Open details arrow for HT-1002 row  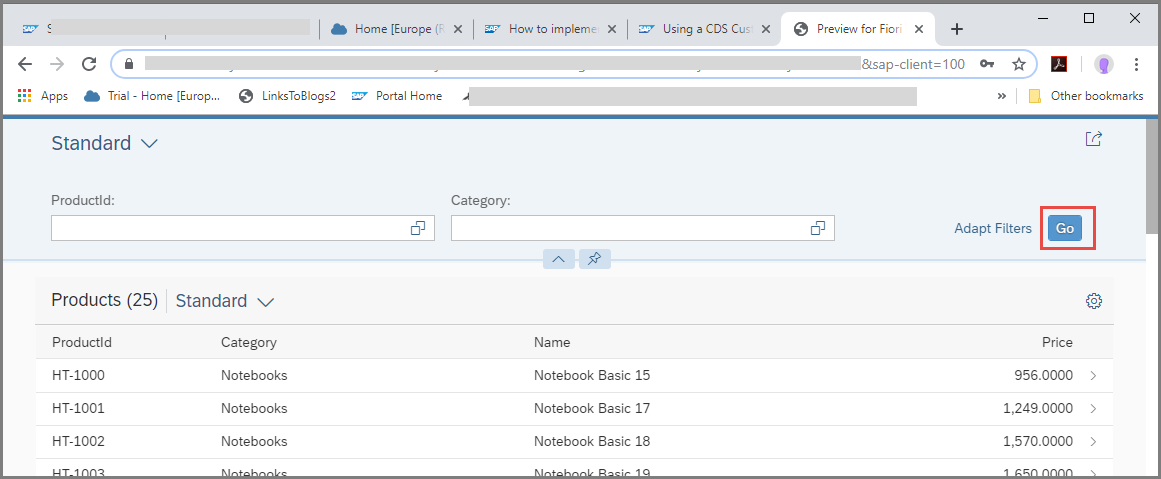pos(1094,441)
